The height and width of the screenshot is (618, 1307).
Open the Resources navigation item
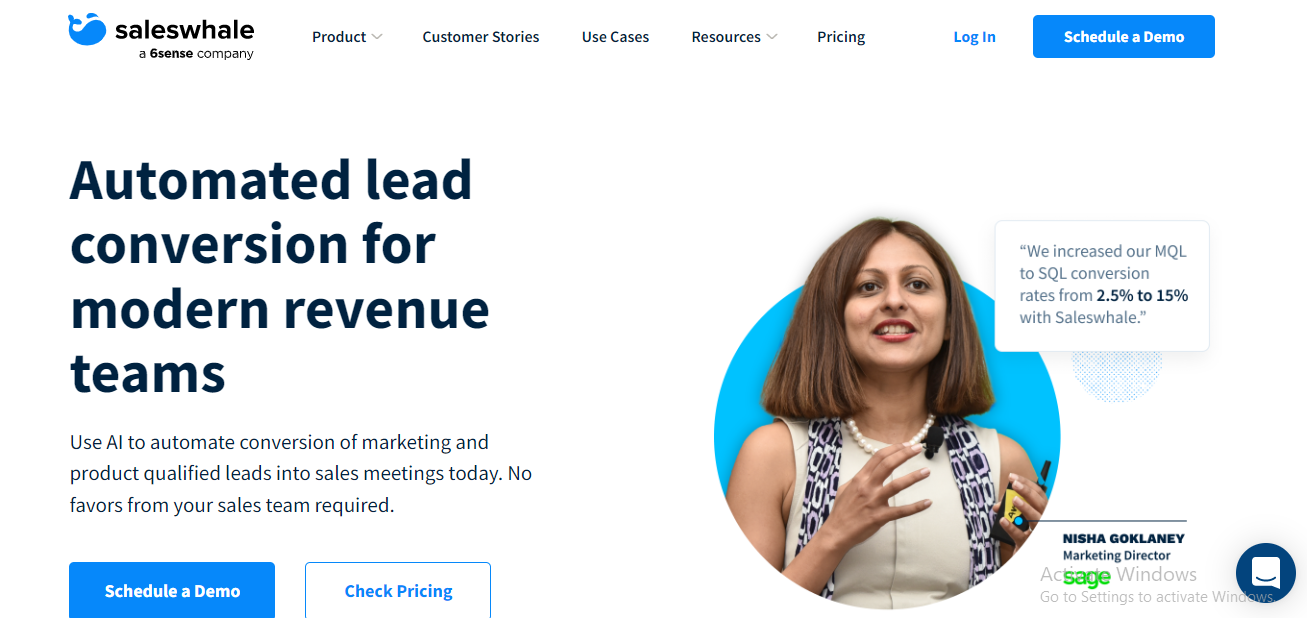726,37
